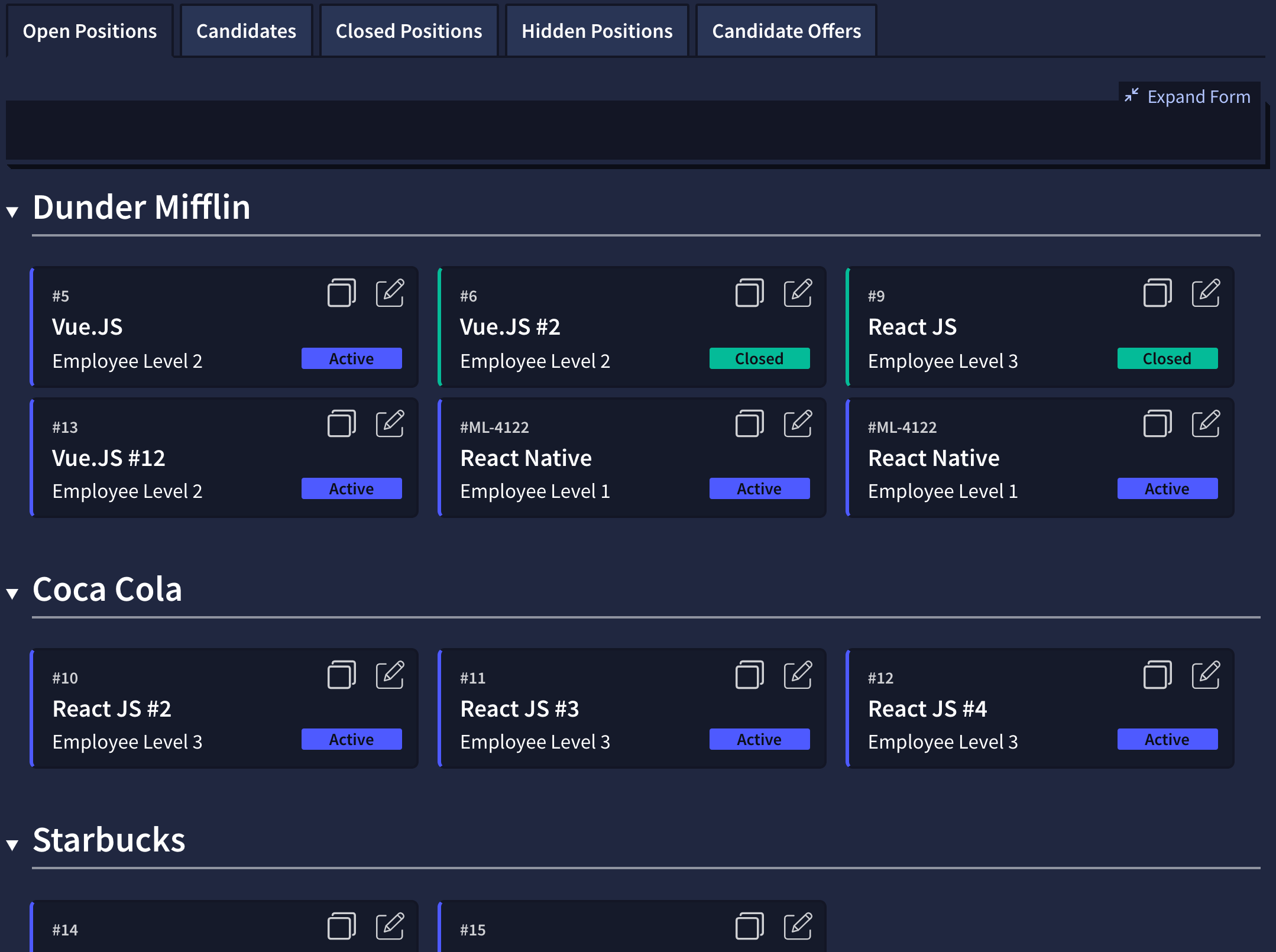Screen dimensions: 1276x952
Task: Edit Starbucks position #14
Action: click(390, 926)
